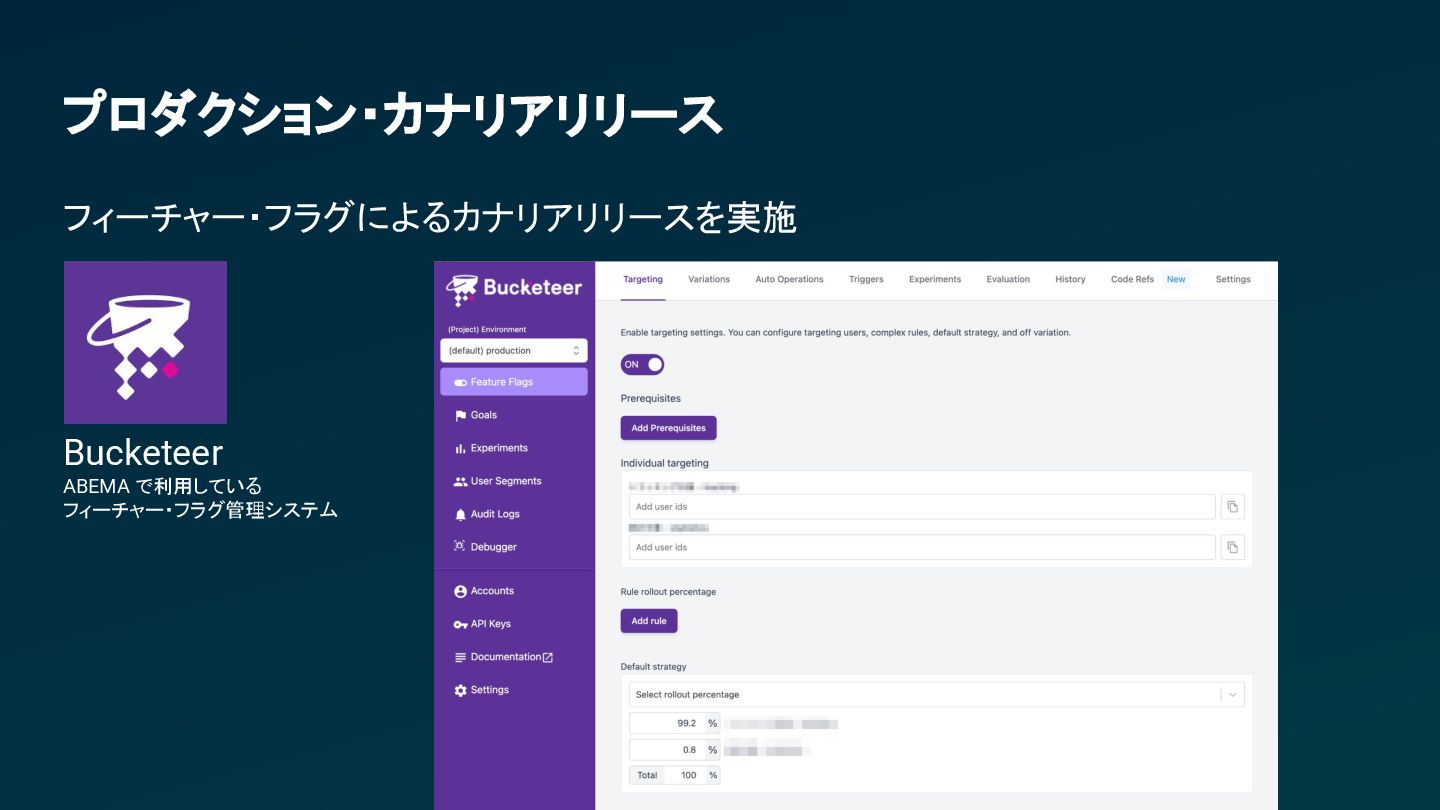Copy user ids from the first targeting row
Viewport: 1440px width, 810px height.
[1233, 506]
